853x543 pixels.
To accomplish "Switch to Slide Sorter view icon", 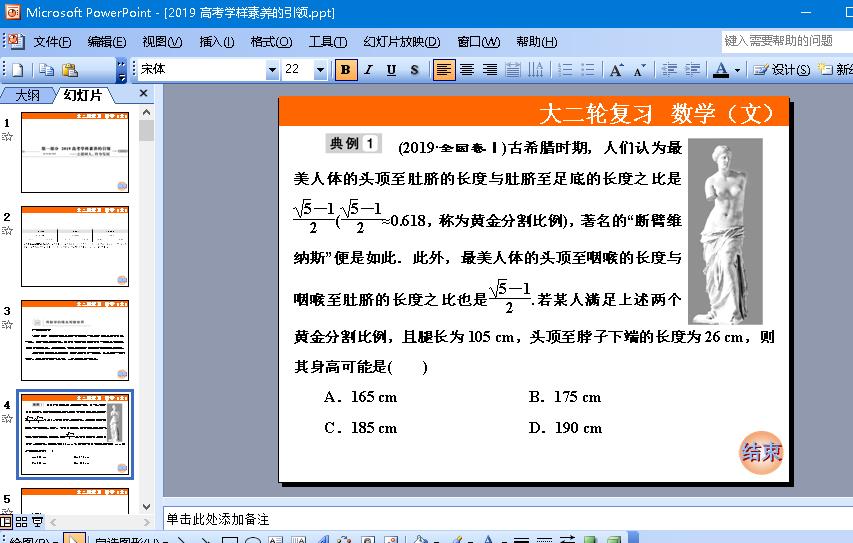I will click(x=21, y=522).
